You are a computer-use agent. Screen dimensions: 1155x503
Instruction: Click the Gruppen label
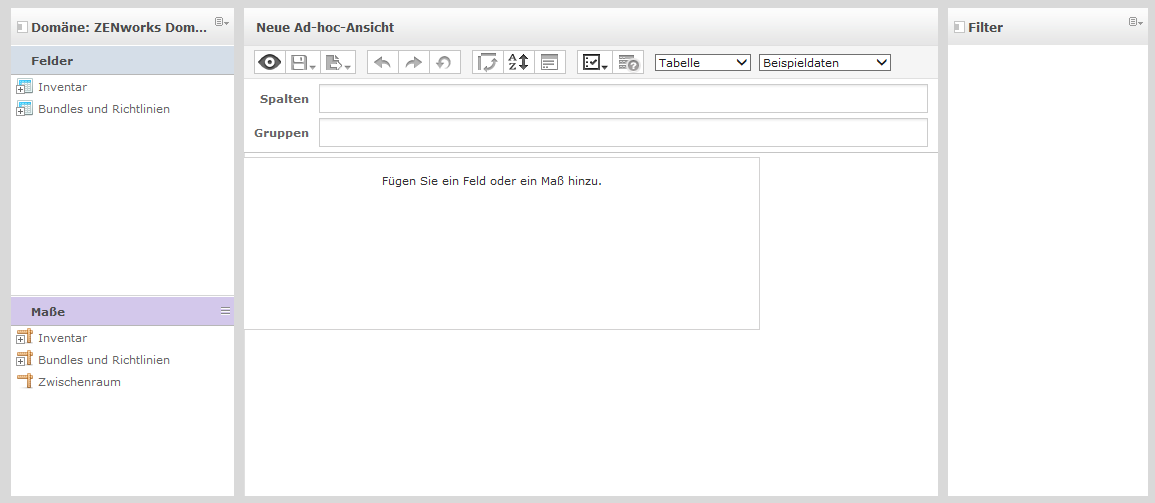(281, 133)
